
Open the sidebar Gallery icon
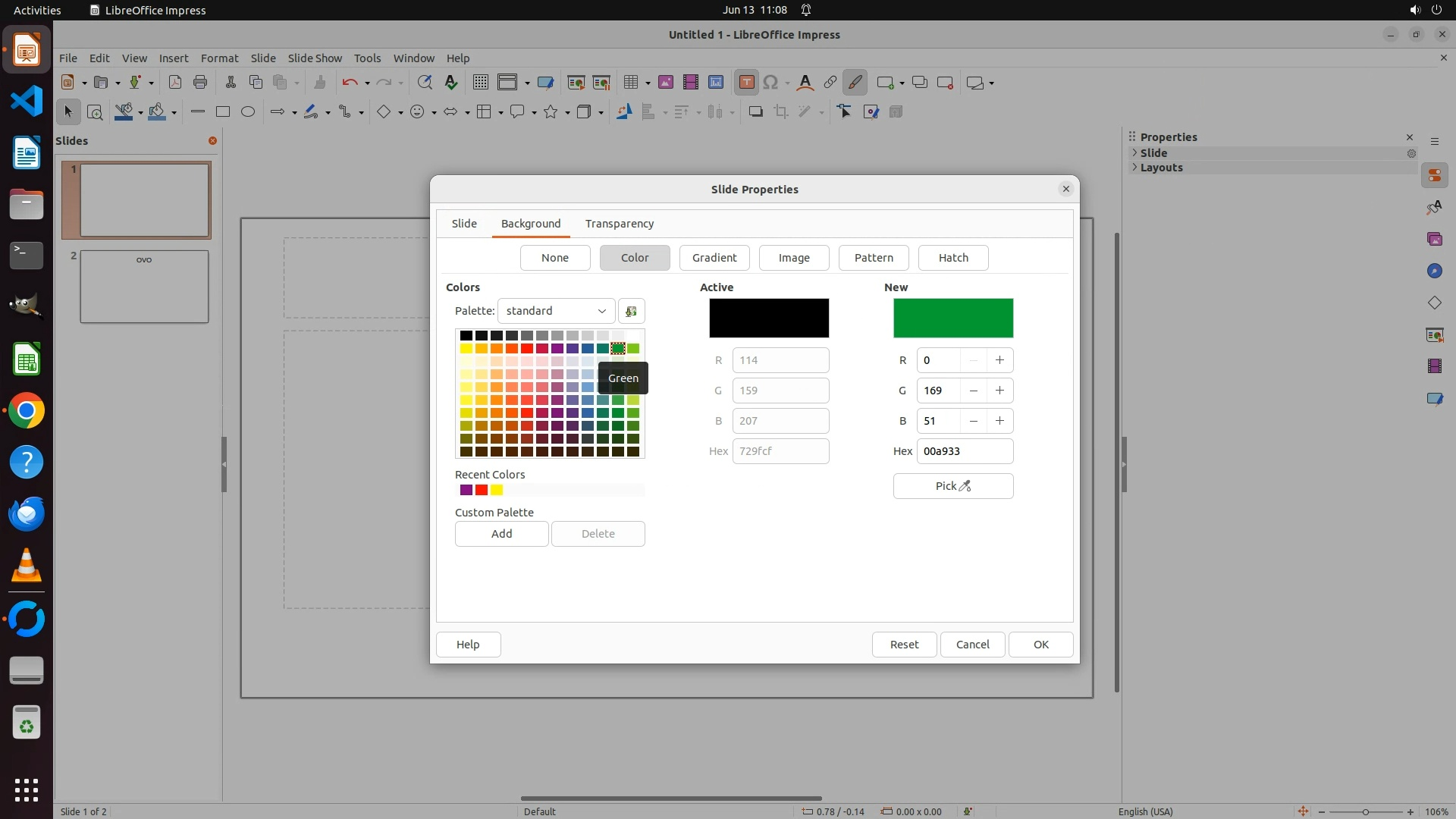click(1434, 240)
